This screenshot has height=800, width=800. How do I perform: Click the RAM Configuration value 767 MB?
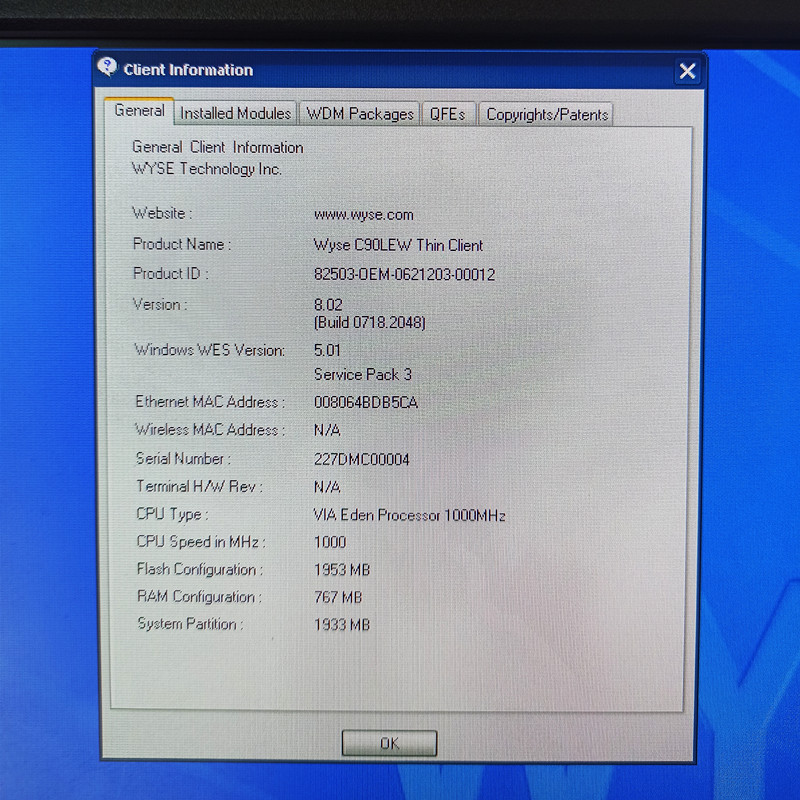point(338,597)
